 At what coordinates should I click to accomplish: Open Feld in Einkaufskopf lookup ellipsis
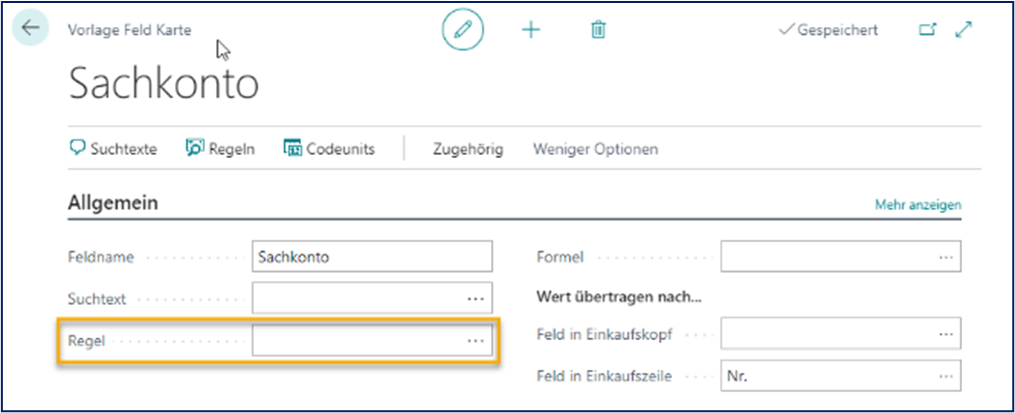tap(945, 334)
